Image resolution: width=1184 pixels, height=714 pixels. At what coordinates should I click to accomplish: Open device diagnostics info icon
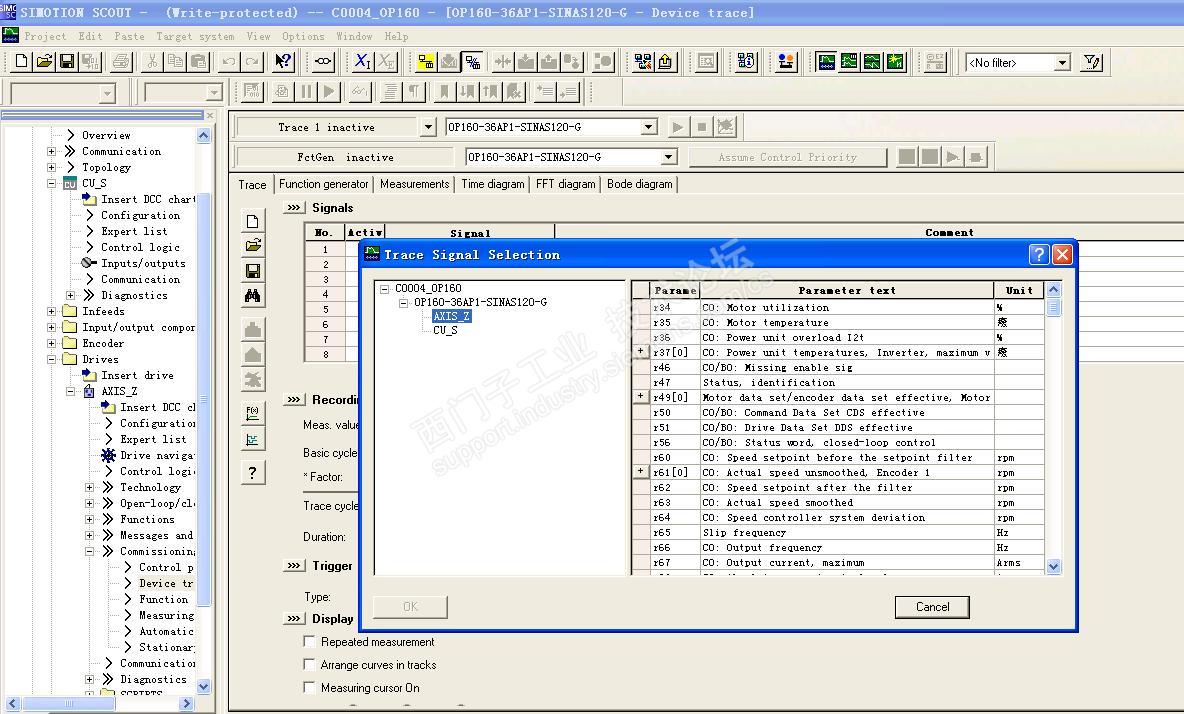(x=746, y=61)
